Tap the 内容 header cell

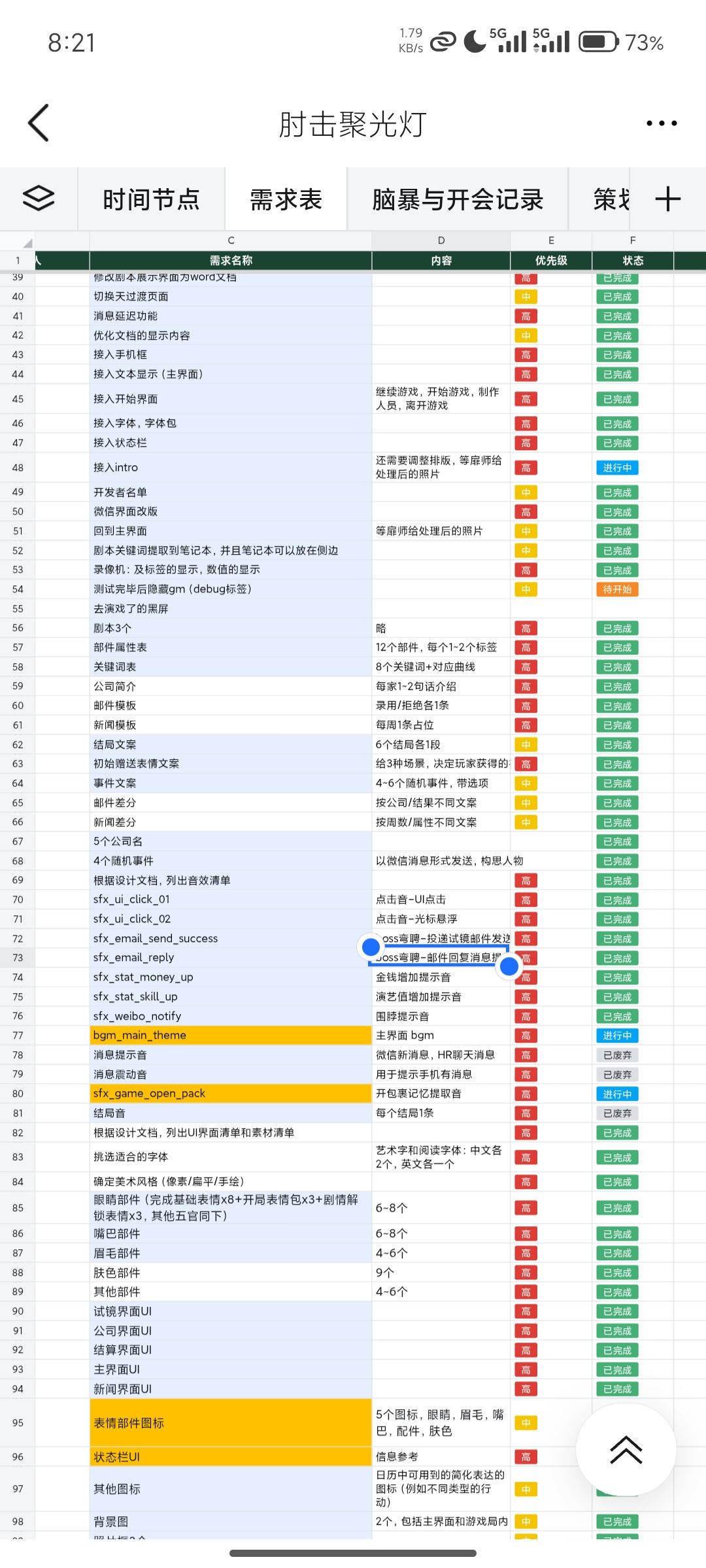coord(441,261)
